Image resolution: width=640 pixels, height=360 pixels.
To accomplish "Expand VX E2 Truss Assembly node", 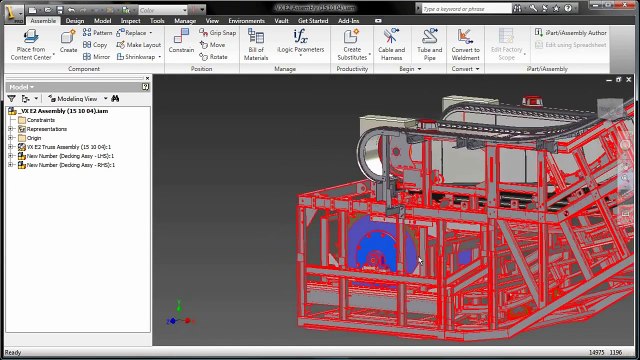I will pyautogui.click(x=11, y=147).
